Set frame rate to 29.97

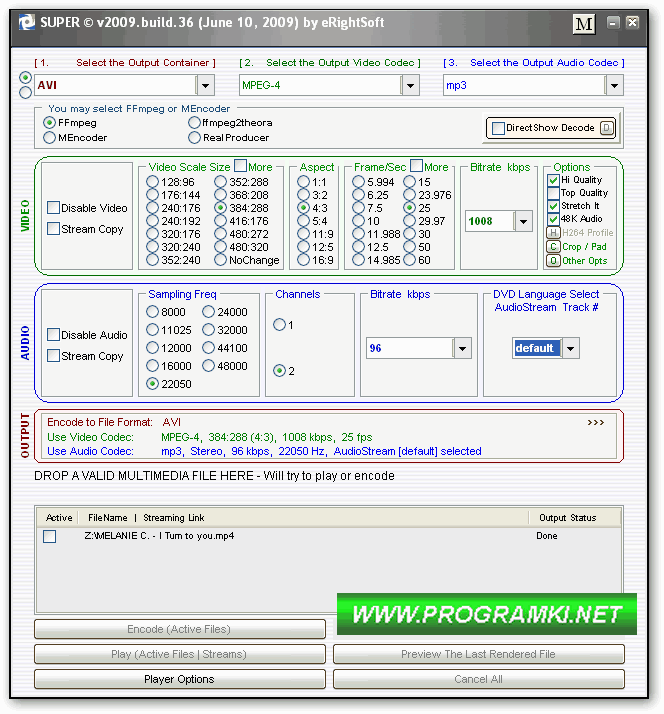[x=409, y=221]
